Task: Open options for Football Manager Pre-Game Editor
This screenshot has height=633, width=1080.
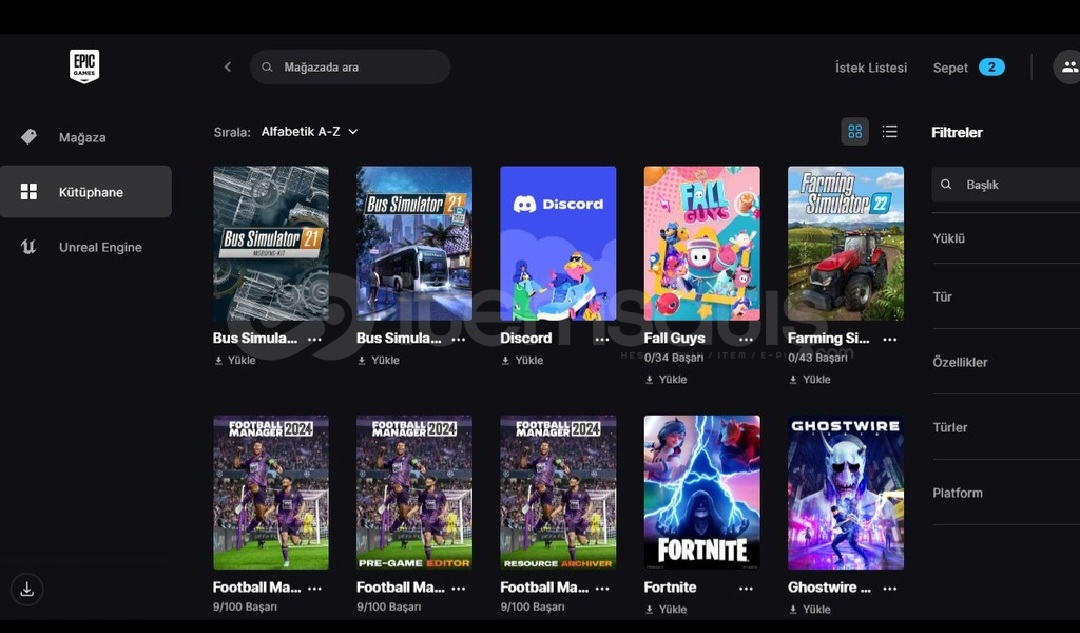Action: click(x=458, y=588)
